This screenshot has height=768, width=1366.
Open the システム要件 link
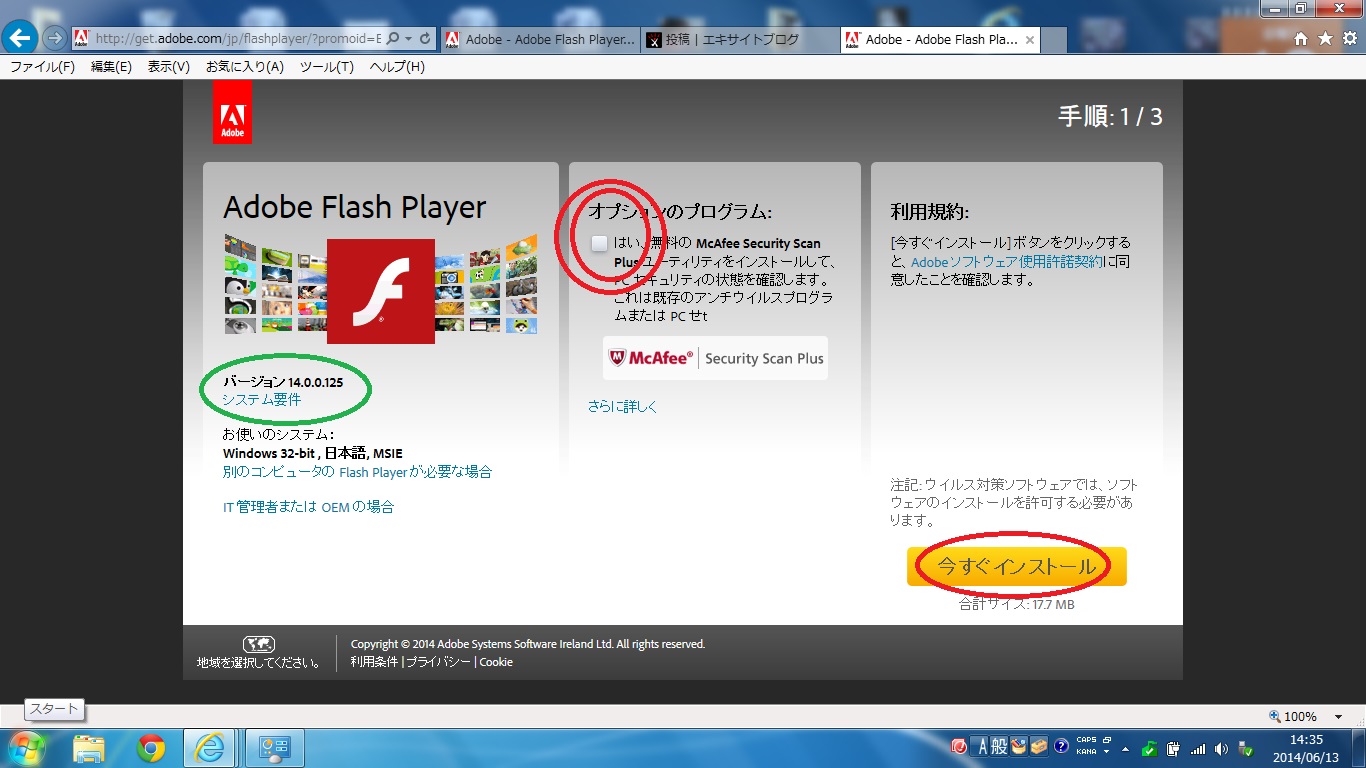pos(261,400)
